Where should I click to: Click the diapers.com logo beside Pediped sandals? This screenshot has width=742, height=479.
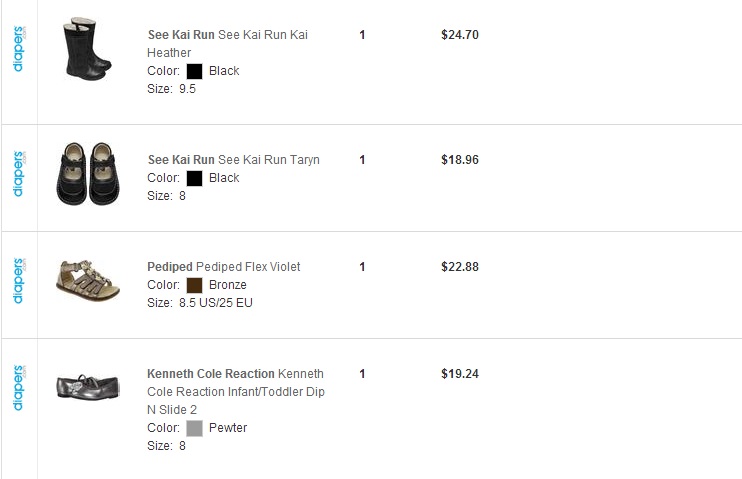[18, 280]
